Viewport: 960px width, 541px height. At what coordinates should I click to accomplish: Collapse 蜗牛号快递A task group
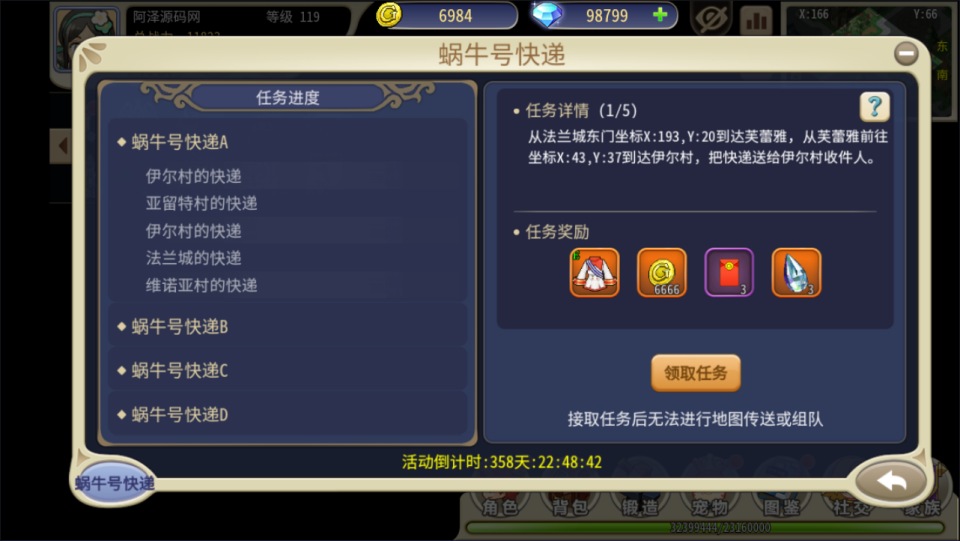(288, 142)
